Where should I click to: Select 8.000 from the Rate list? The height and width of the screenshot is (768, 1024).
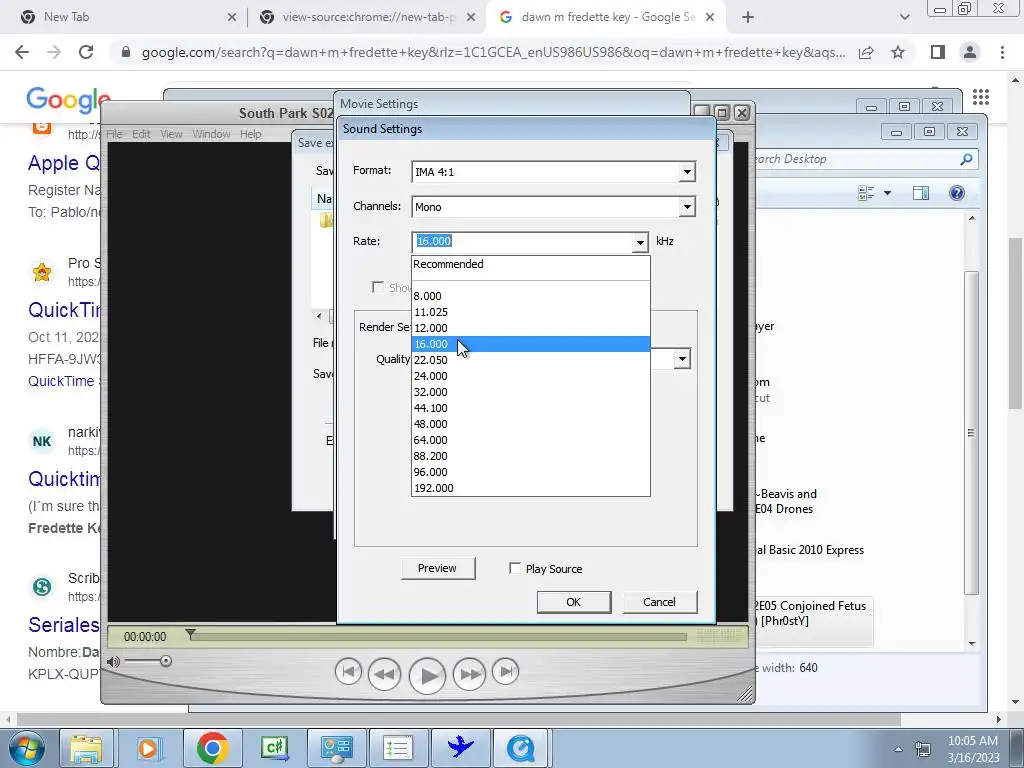pyautogui.click(x=530, y=296)
